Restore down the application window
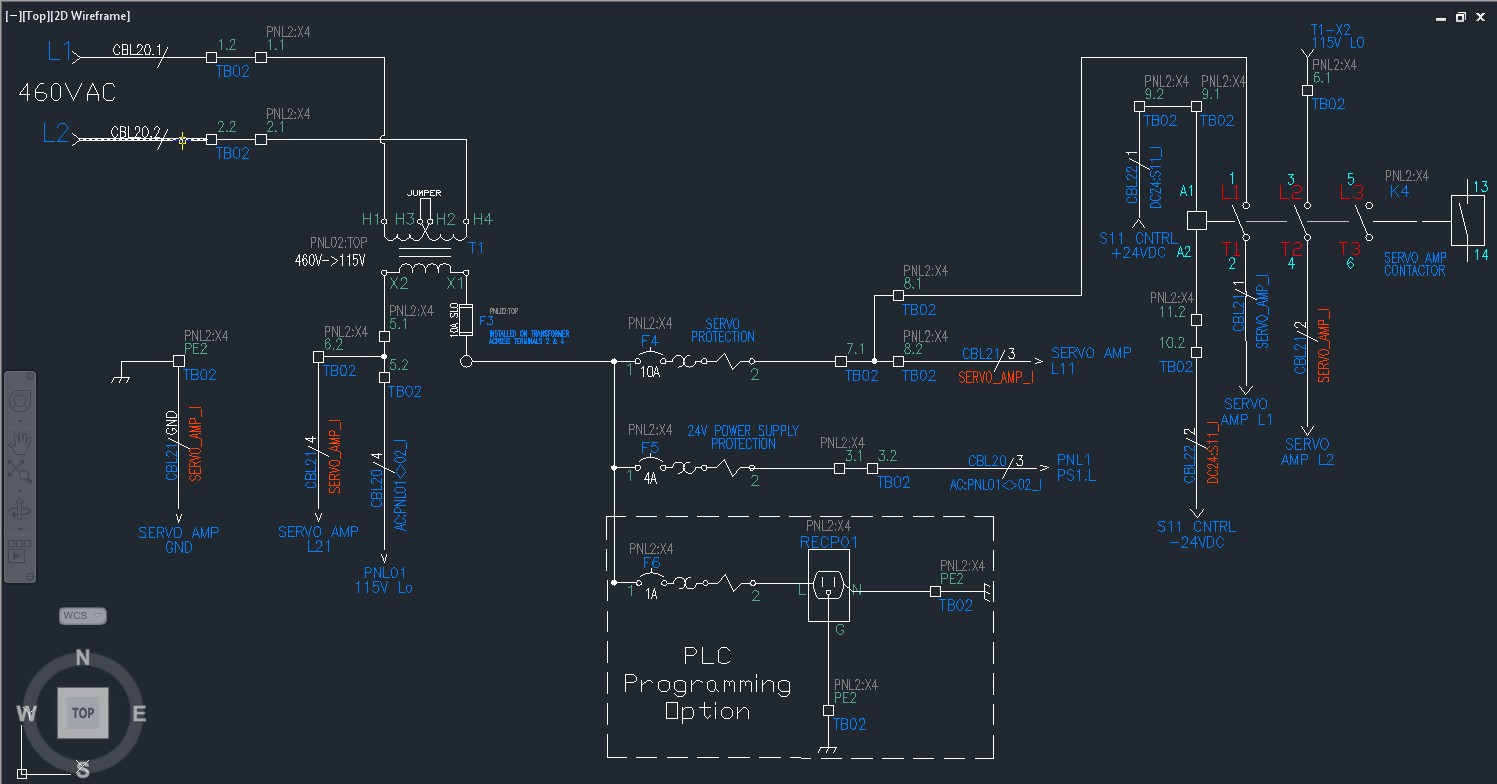 [1461, 17]
